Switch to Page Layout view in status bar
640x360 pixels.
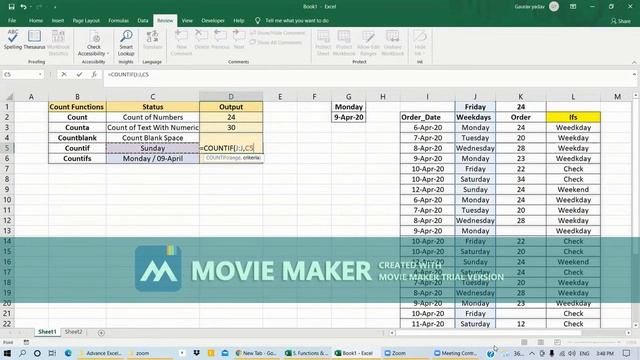tap(541, 342)
